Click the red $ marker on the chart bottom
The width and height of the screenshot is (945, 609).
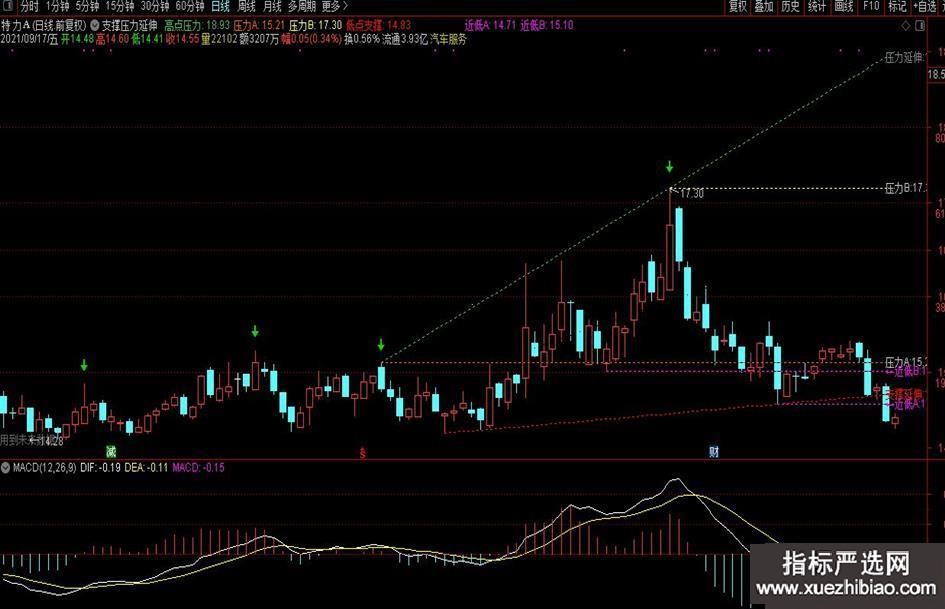[363, 453]
